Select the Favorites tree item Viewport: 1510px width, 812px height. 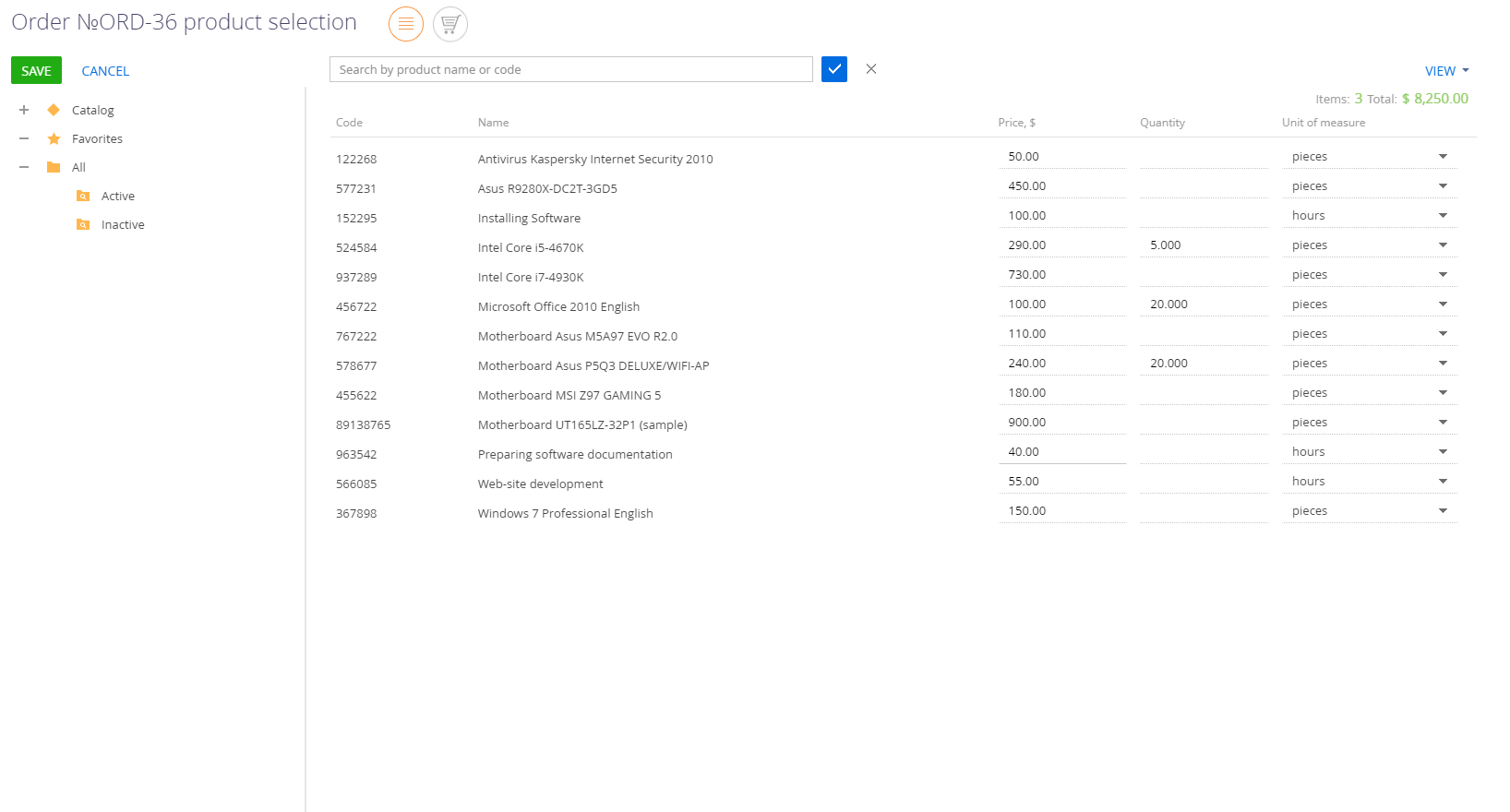point(97,138)
